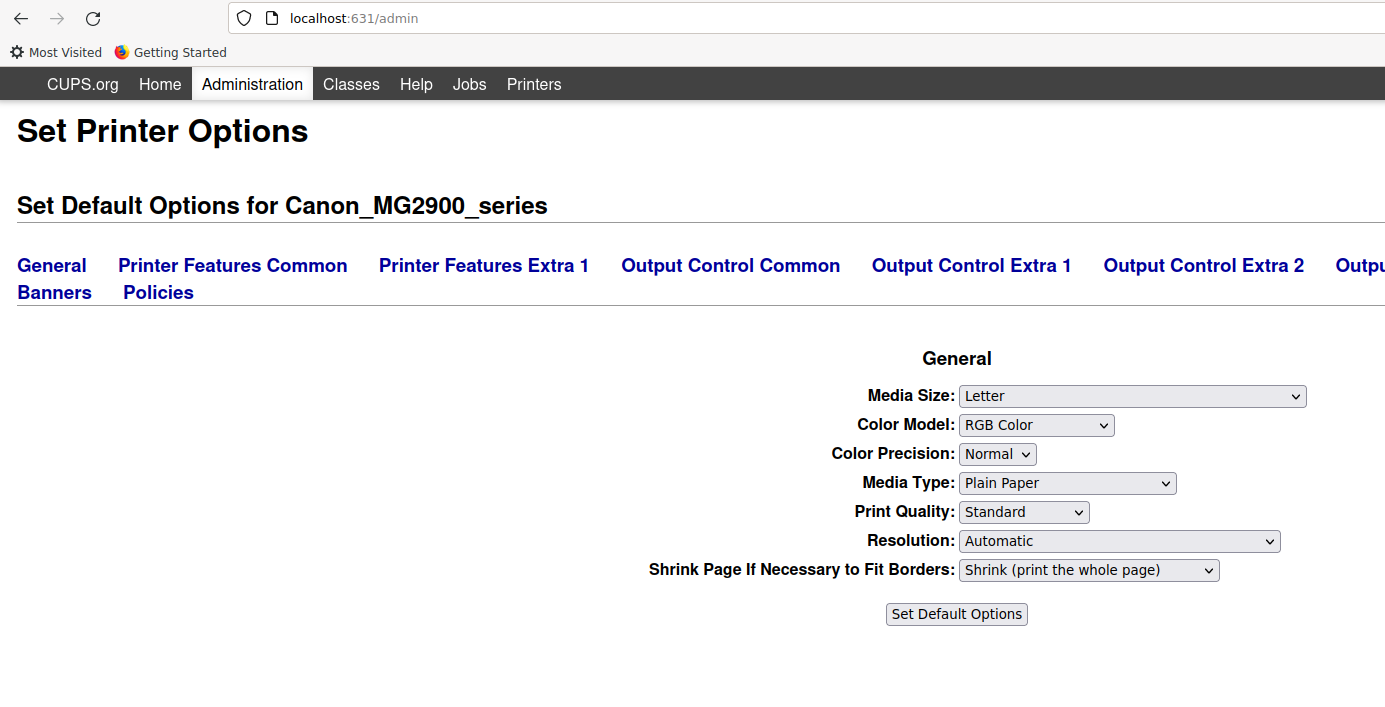Click the Shrink Page If Necessary label
The height and width of the screenshot is (707, 1385).
(x=802, y=570)
